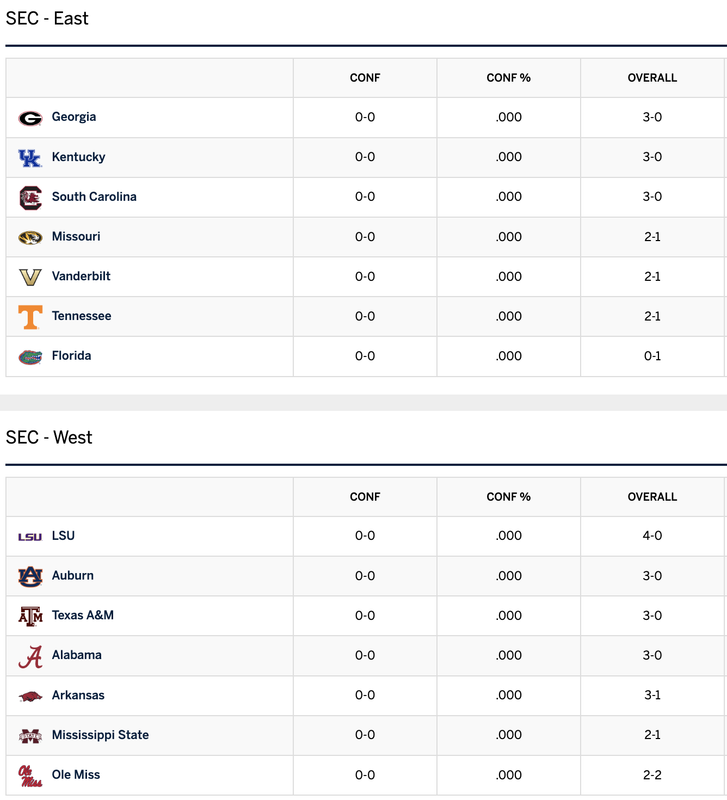Open the Ole Miss team link
The height and width of the screenshot is (800, 727).
76,774
